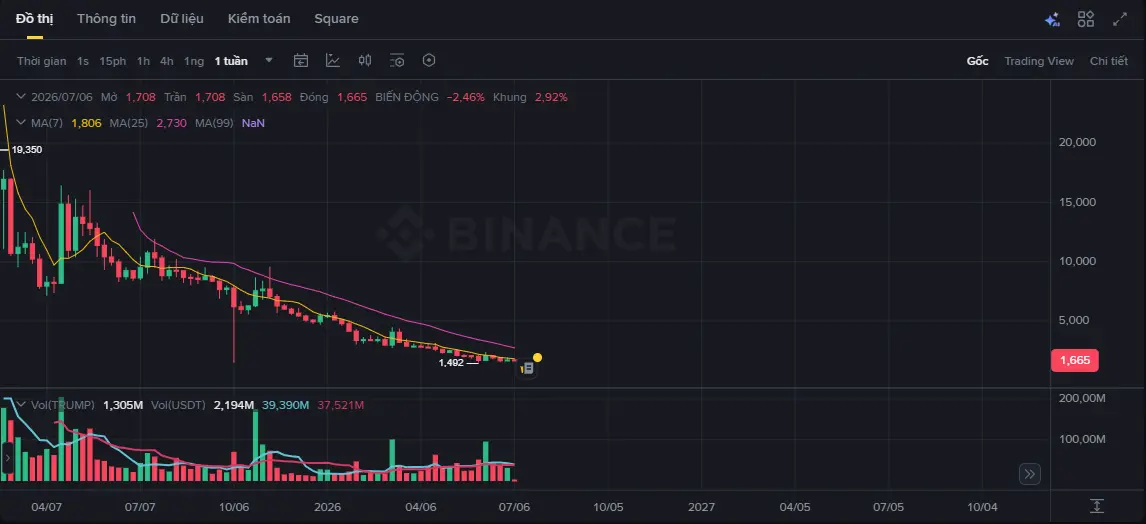Click the news marker icon on chart
The image size is (1146, 524).
point(528,369)
